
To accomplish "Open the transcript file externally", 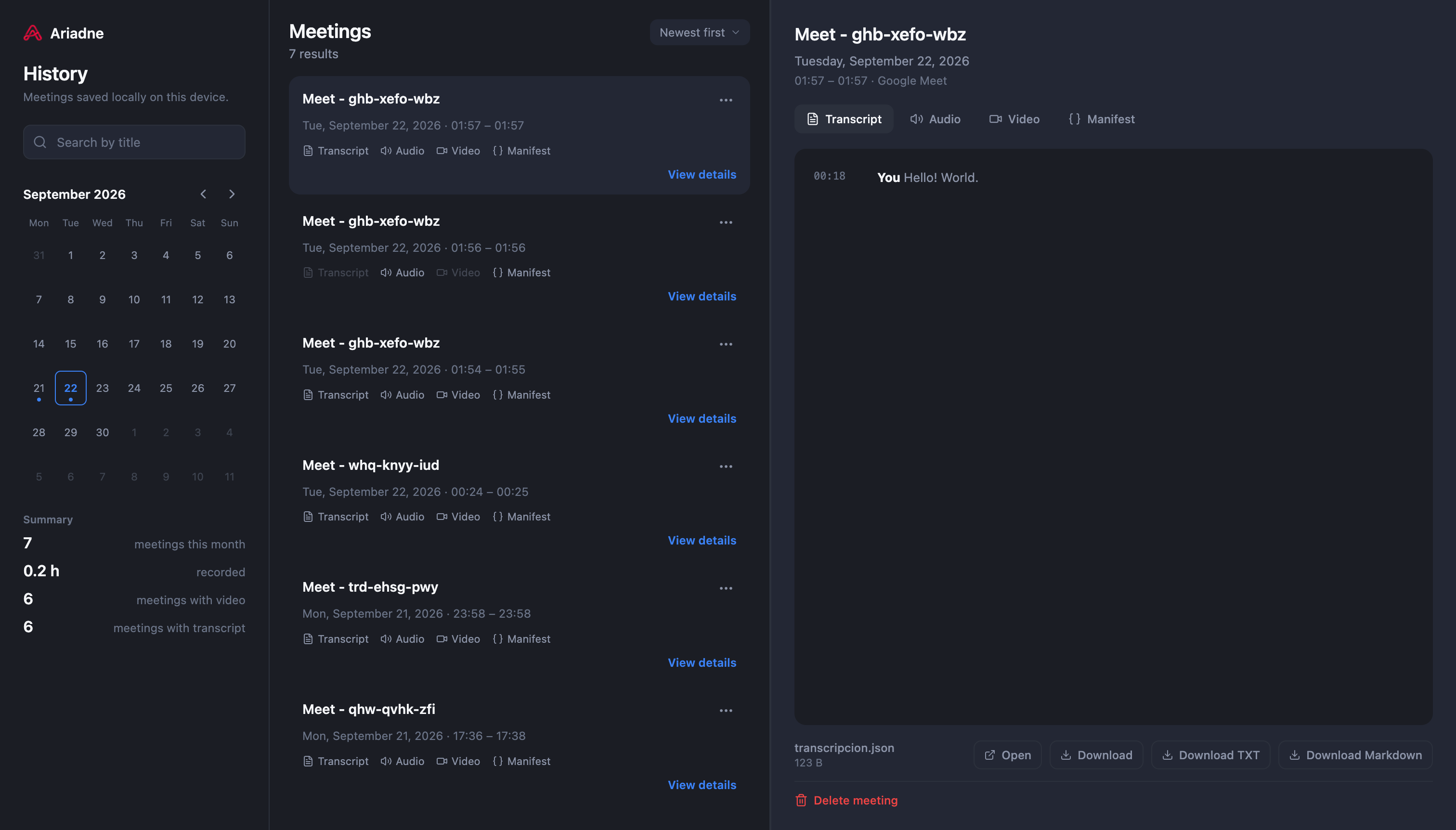I will click(x=1007, y=755).
